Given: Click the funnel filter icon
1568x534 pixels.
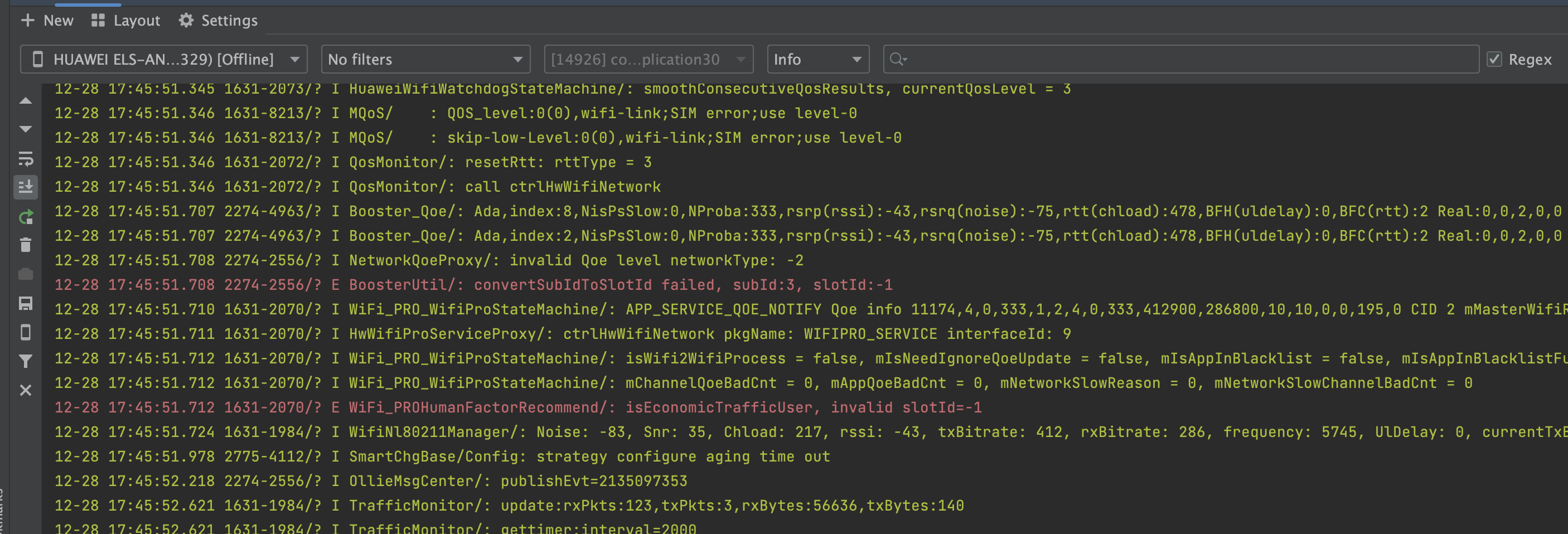Looking at the screenshot, I should 26,361.
